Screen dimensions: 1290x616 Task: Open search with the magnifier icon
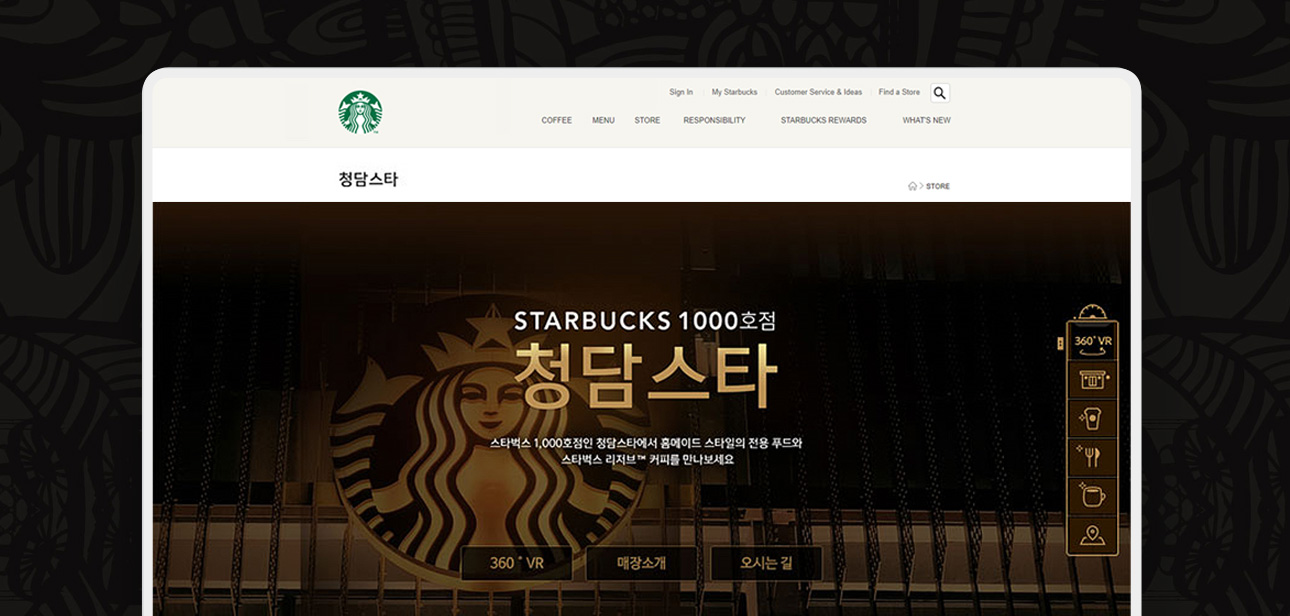(939, 93)
